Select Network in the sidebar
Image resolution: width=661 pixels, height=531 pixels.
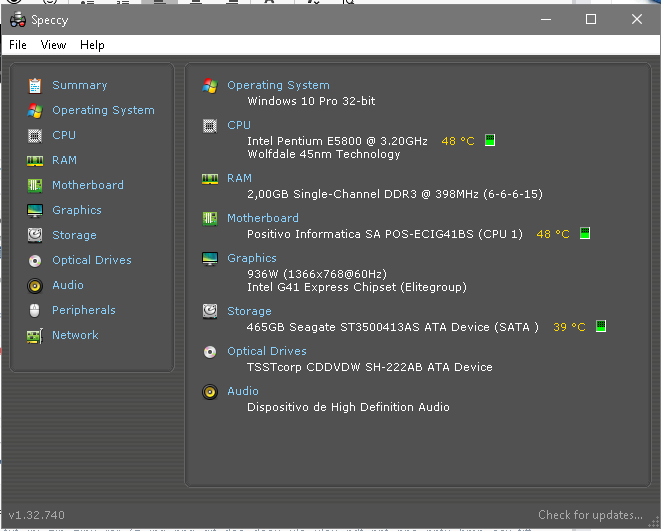click(75, 335)
